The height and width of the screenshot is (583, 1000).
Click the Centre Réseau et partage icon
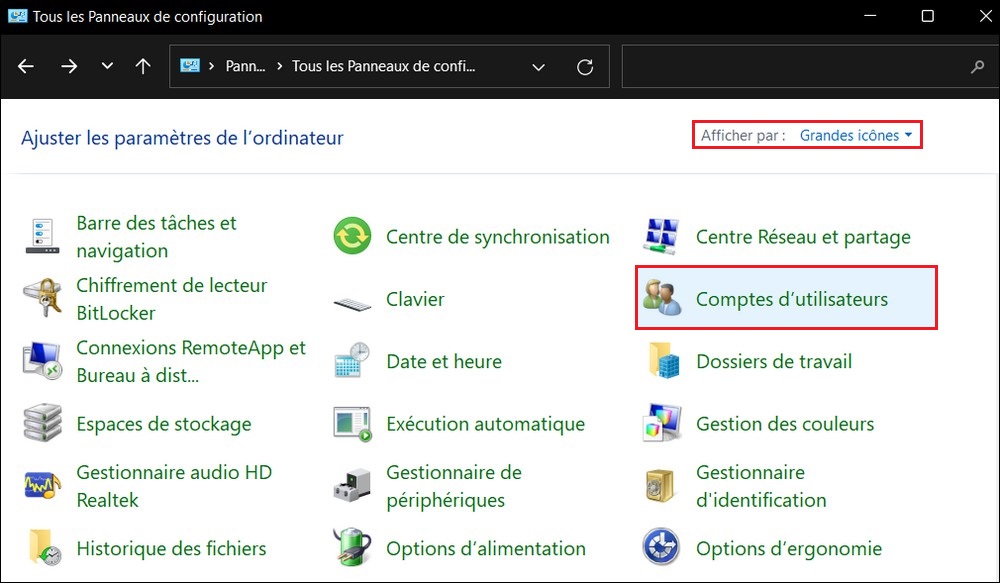coord(662,237)
